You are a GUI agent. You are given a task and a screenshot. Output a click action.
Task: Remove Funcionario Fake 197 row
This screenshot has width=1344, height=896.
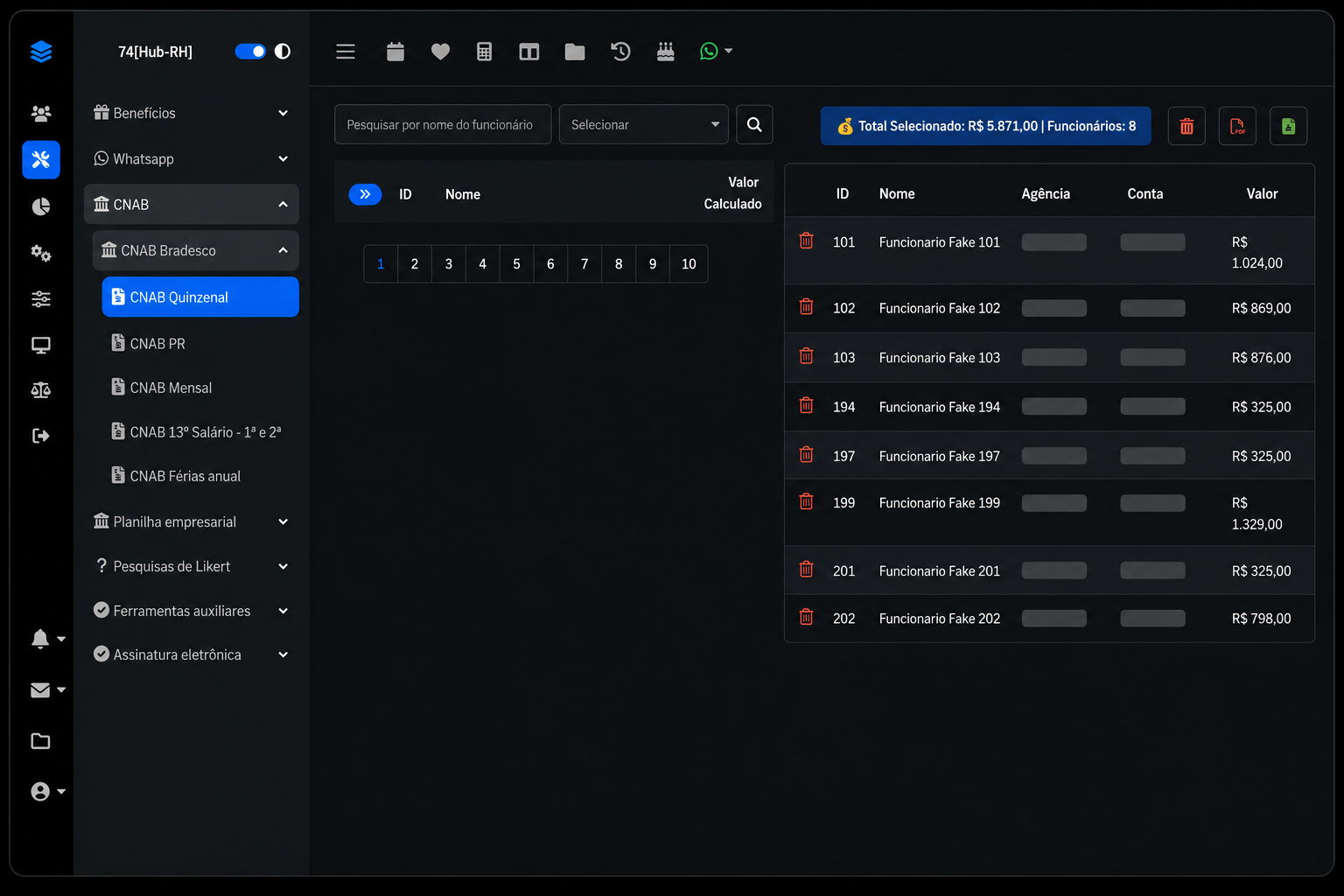coord(807,455)
